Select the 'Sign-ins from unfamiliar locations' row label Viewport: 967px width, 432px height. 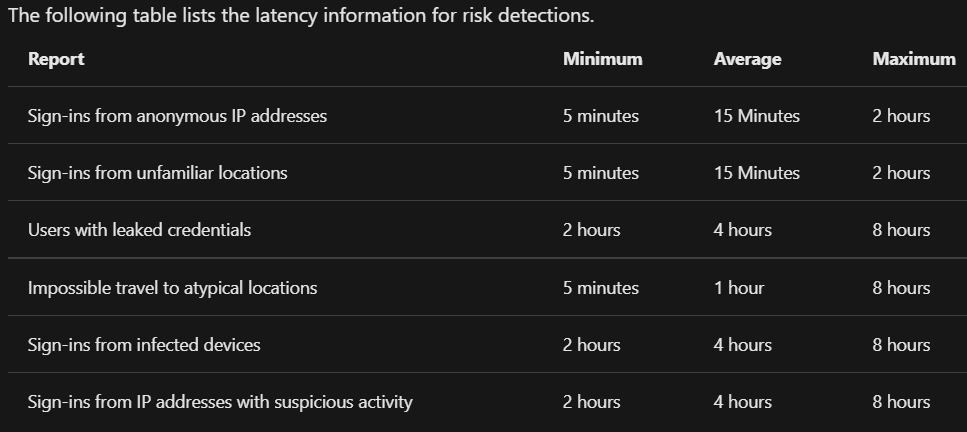[157, 173]
